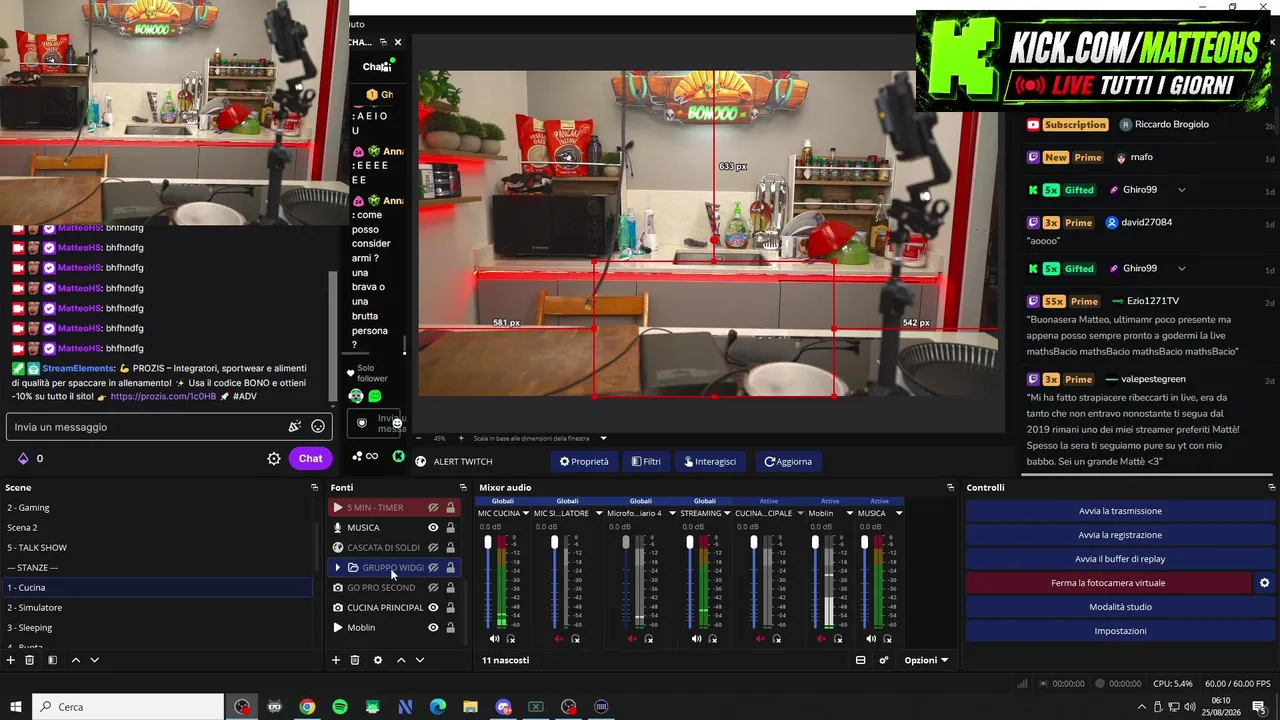Unmute the Moblin mixer channel
This screenshot has height=720, width=1280.
point(821,638)
